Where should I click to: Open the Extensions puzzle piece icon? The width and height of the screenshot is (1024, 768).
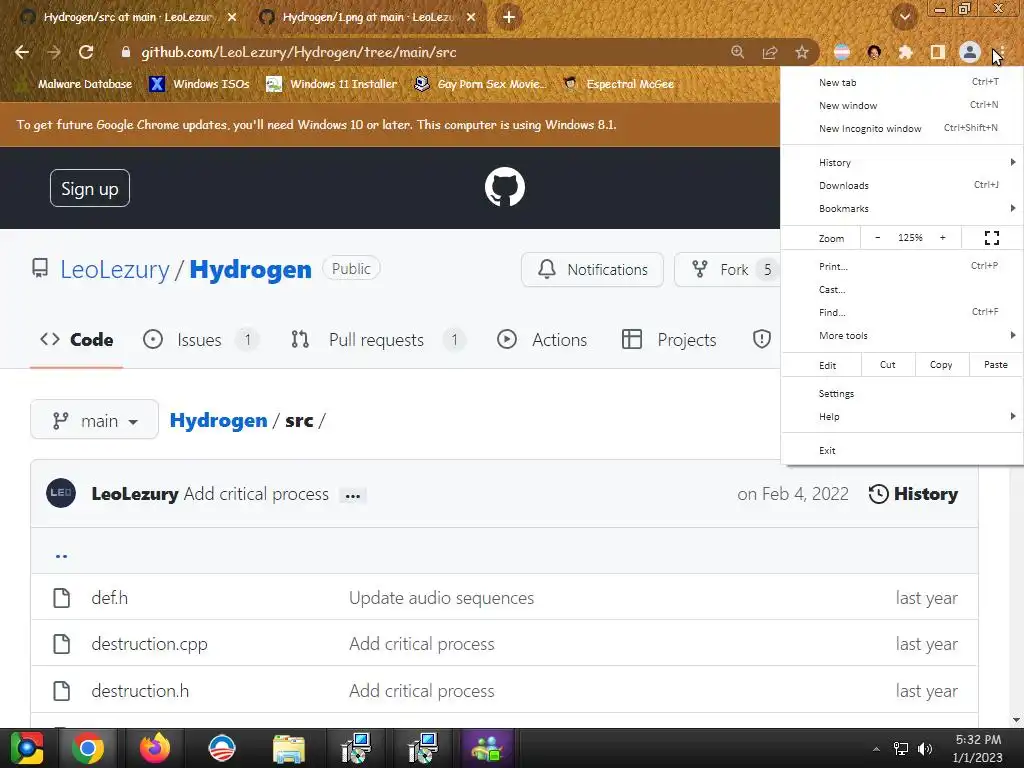905,52
